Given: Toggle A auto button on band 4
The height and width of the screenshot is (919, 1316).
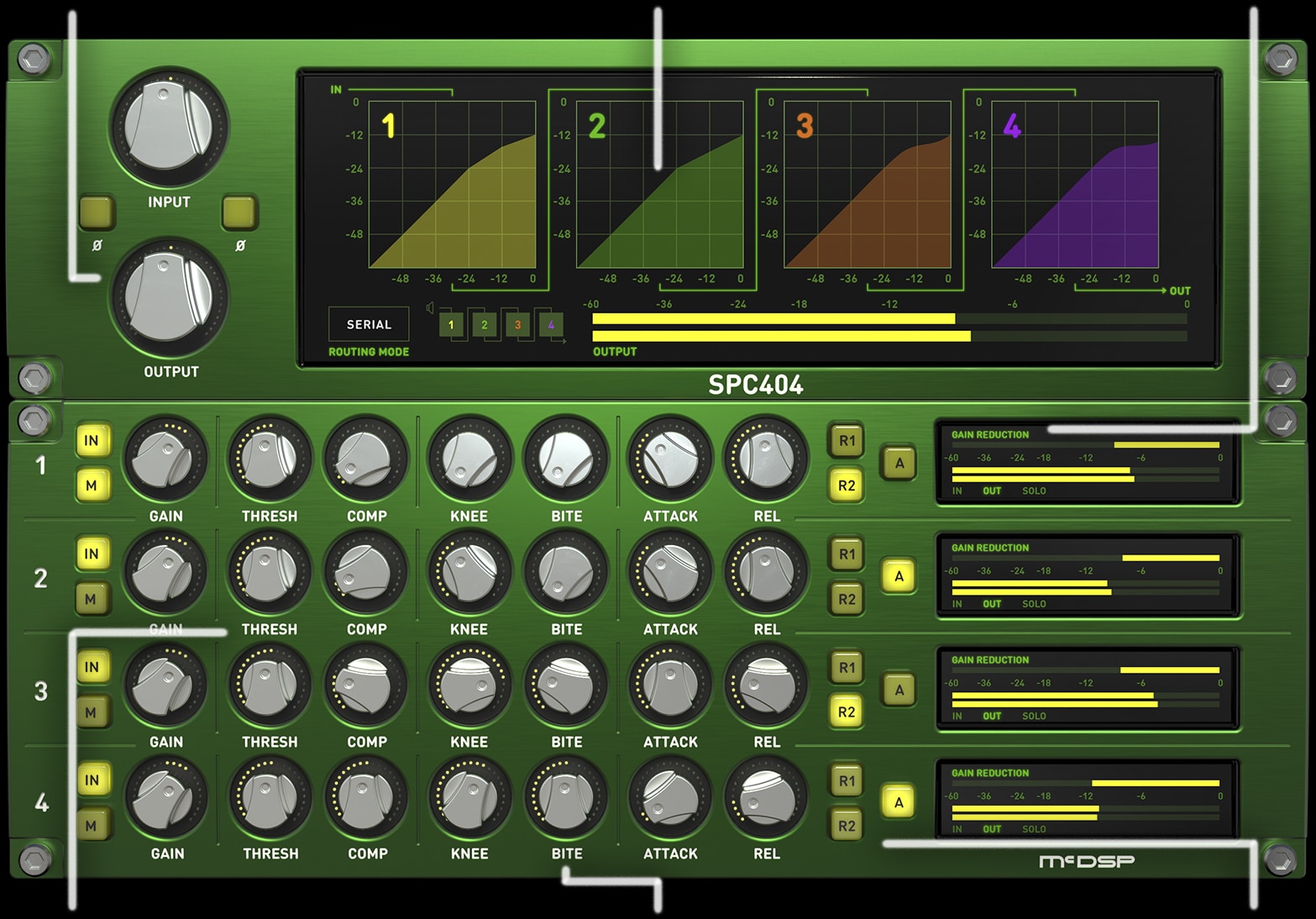Looking at the screenshot, I should [x=899, y=802].
